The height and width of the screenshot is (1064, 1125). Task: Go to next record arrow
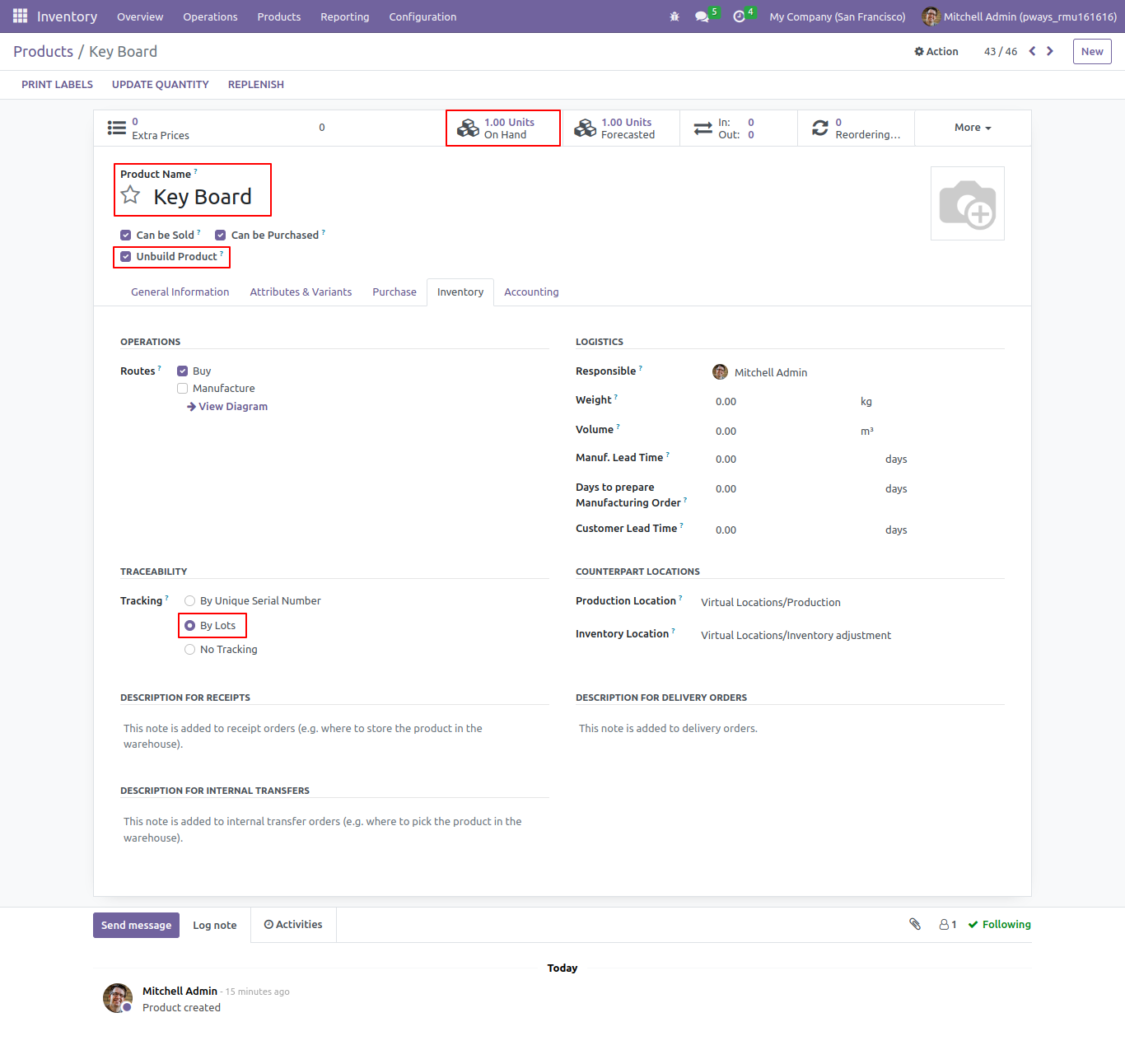(x=1050, y=51)
